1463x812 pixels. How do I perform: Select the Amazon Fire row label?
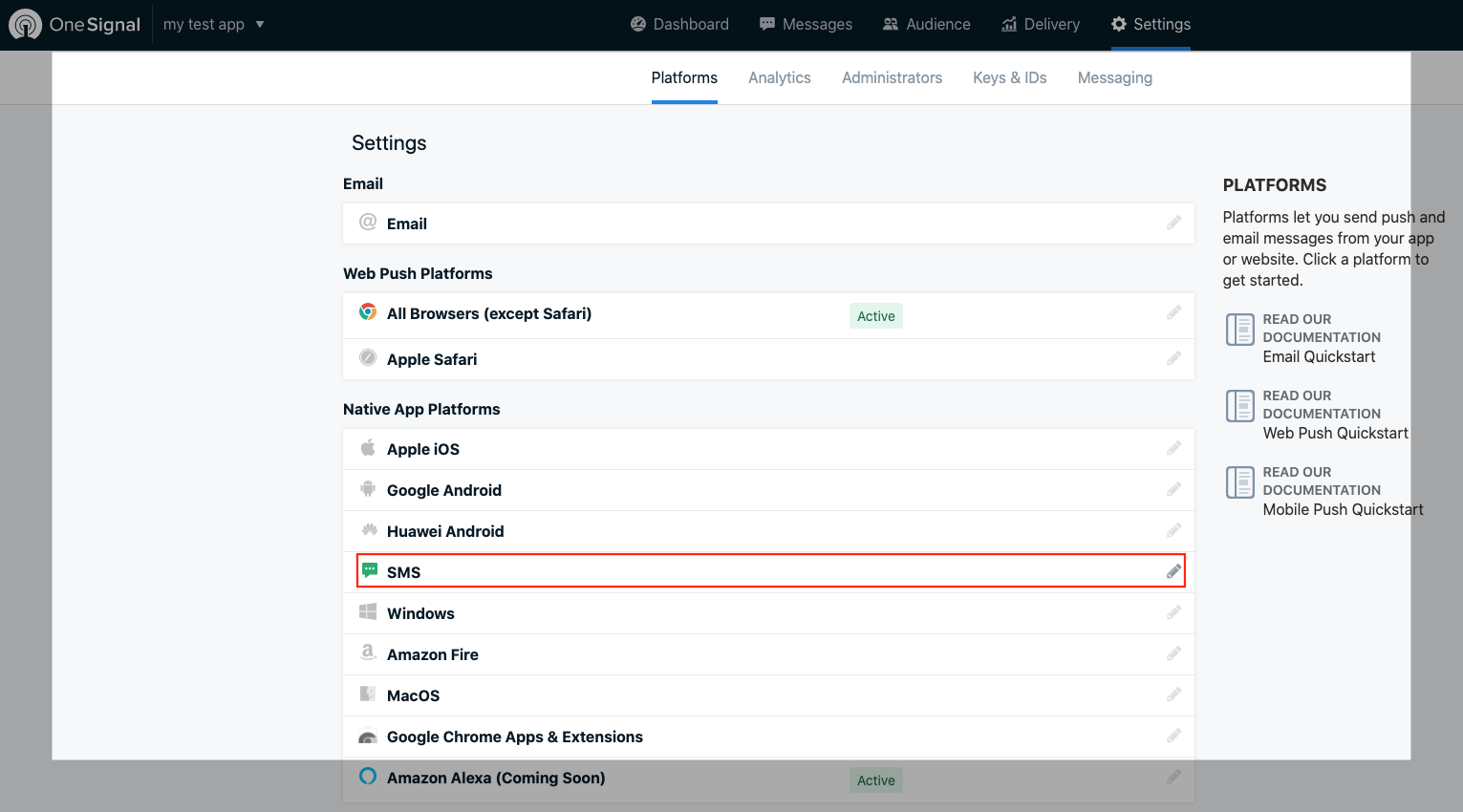(x=433, y=654)
